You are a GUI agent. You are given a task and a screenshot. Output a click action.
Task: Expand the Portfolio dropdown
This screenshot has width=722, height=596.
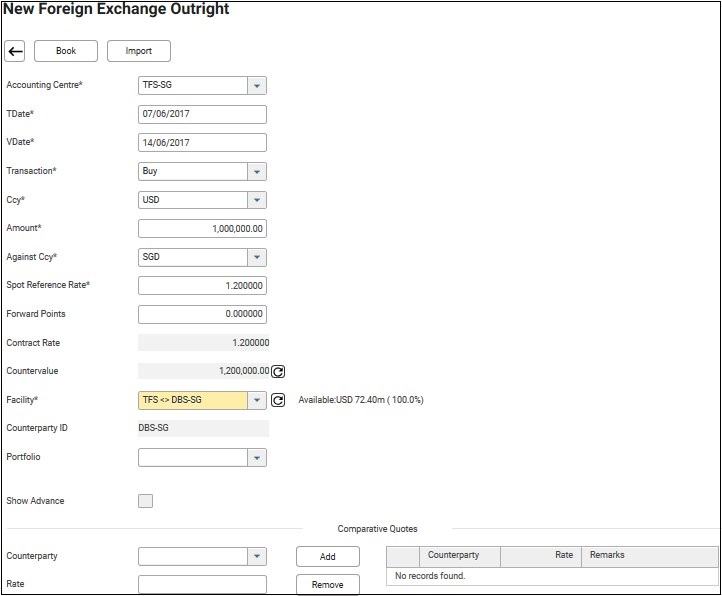(x=257, y=458)
